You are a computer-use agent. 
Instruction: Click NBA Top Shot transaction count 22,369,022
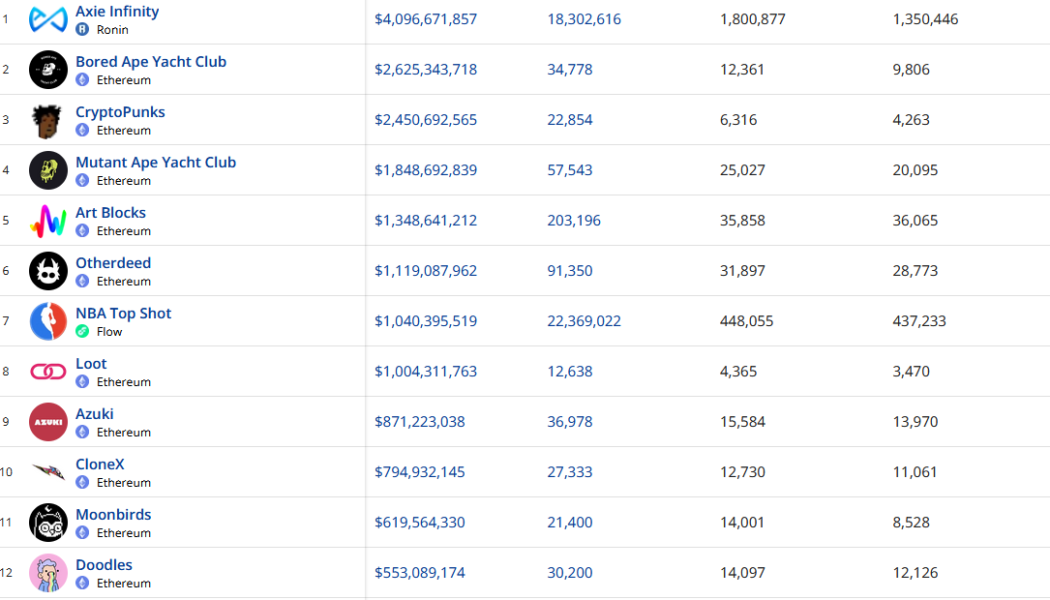tap(584, 321)
